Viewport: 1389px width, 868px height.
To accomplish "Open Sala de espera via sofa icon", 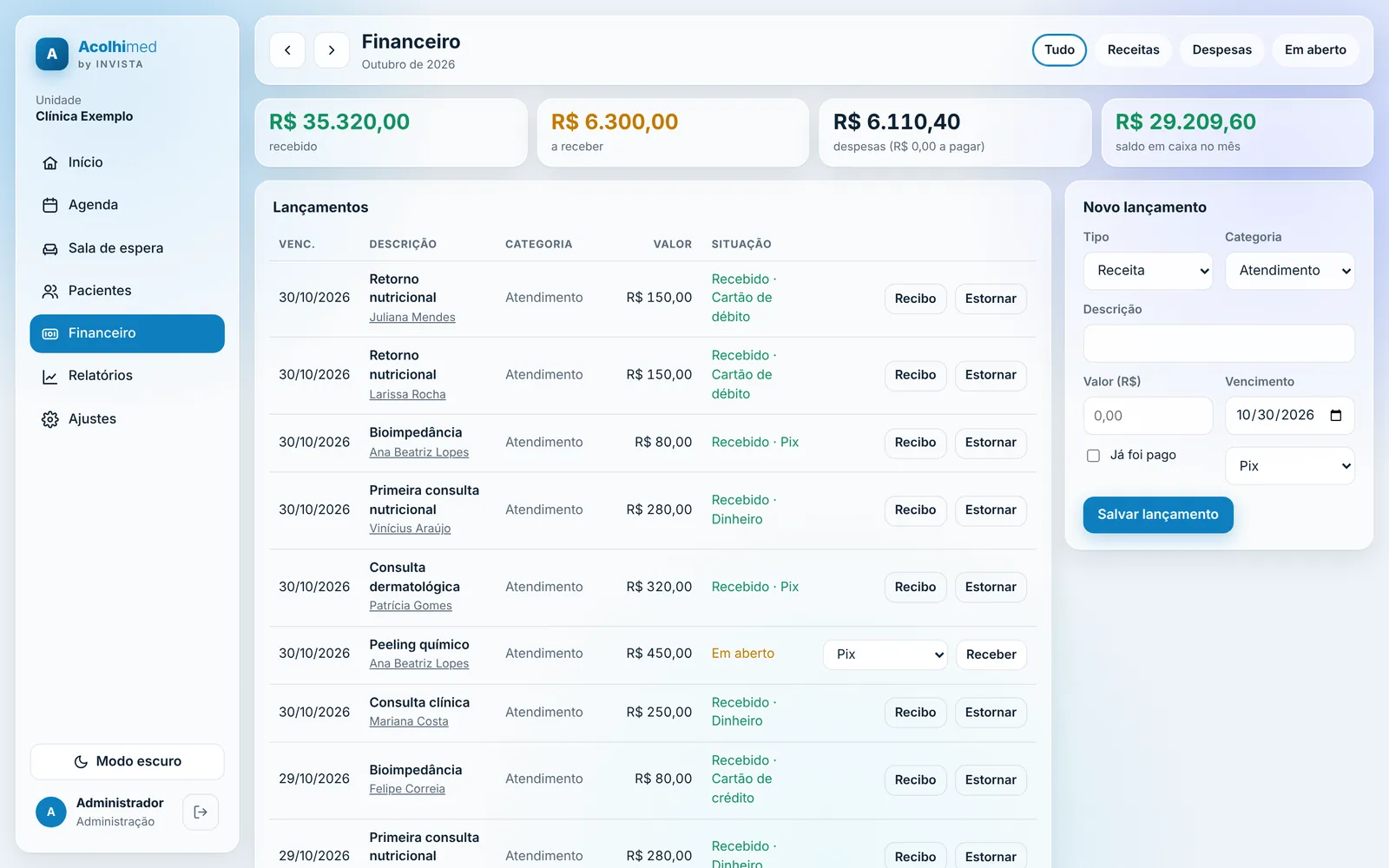I will pos(50,249).
